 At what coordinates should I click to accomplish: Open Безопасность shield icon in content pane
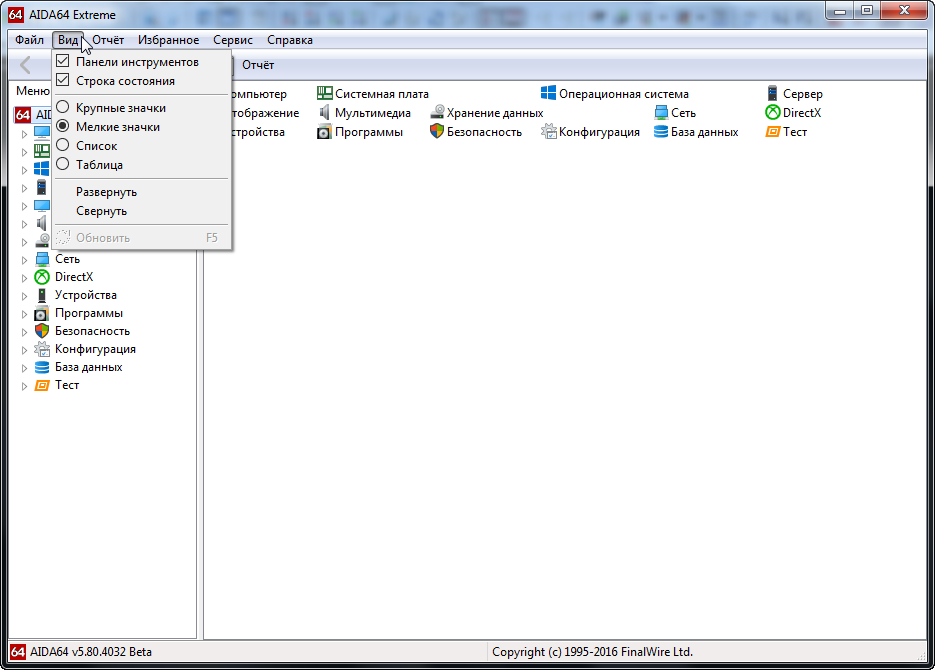[437, 131]
